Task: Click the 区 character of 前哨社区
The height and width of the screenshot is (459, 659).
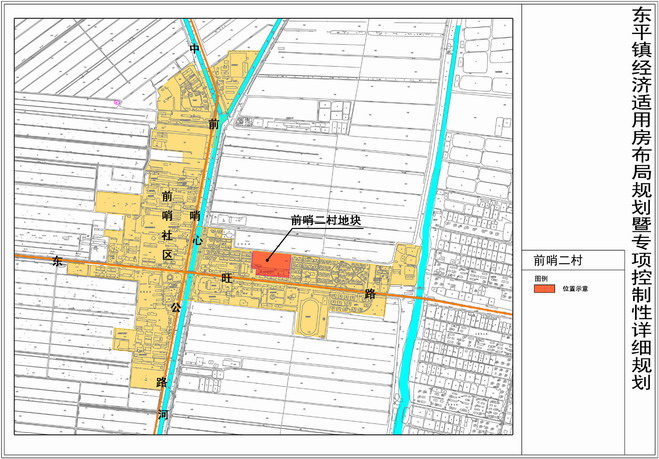Action: click(167, 255)
